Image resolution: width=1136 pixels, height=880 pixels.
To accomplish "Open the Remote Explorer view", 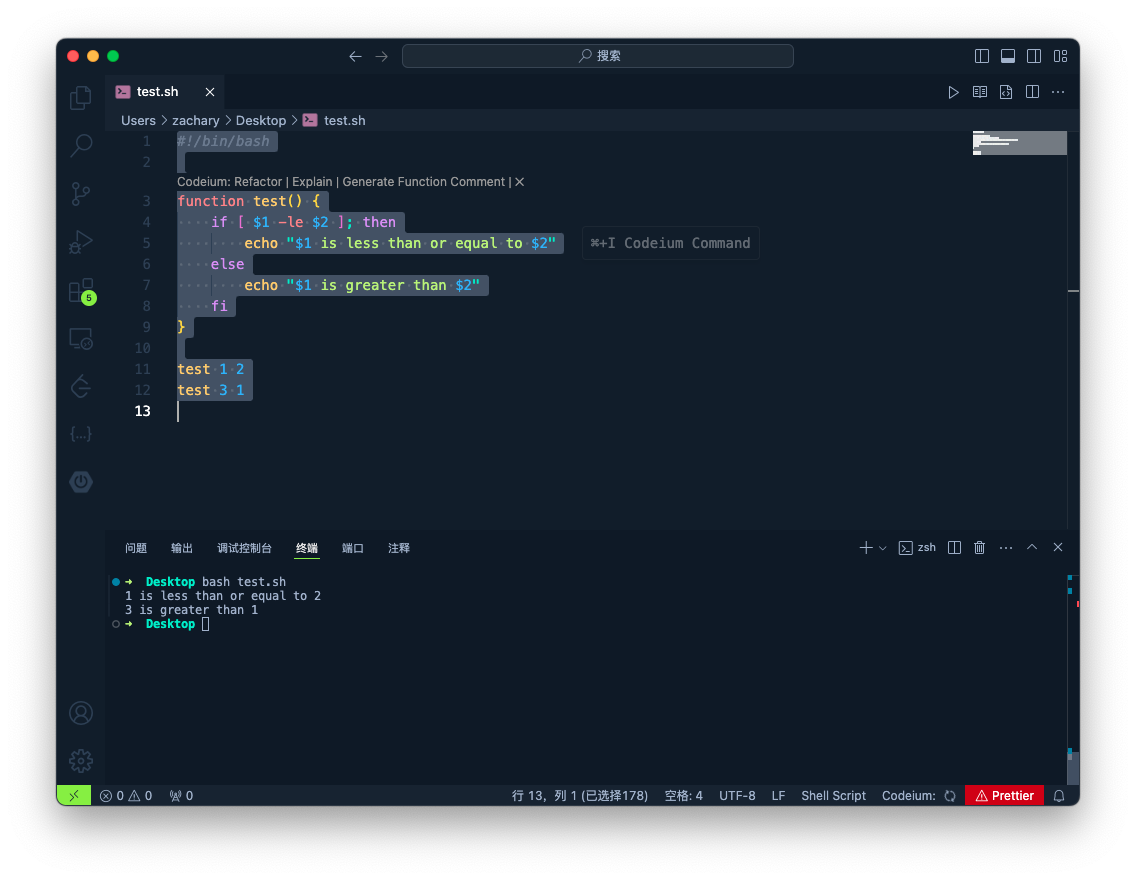I will point(80,338).
